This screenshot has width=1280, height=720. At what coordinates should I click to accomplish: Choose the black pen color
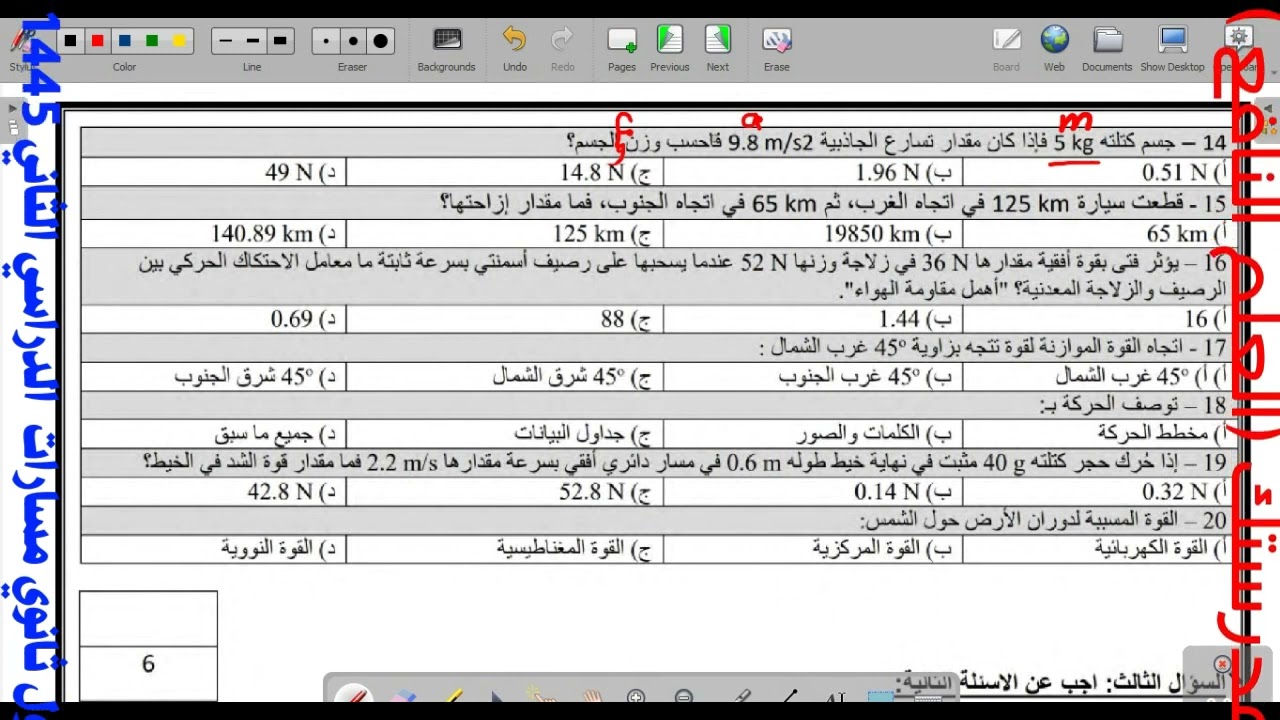[70, 41]
